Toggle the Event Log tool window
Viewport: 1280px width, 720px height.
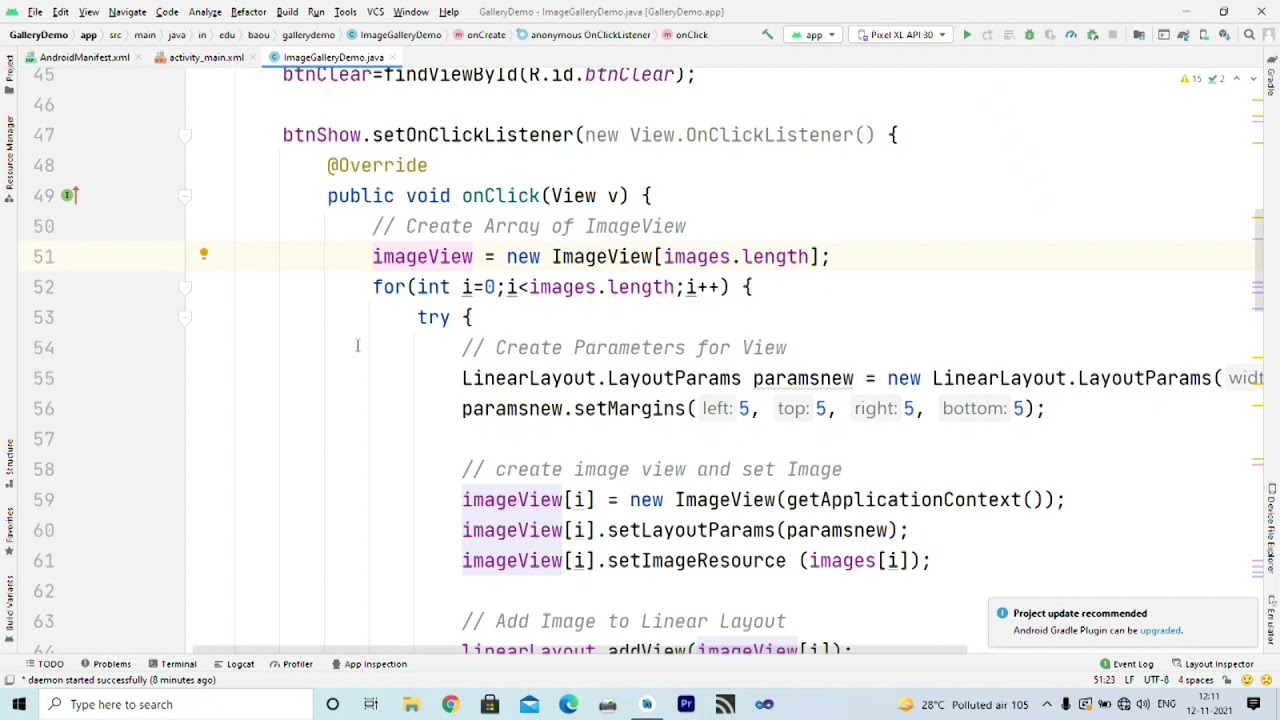click(x=1127, y=664)
